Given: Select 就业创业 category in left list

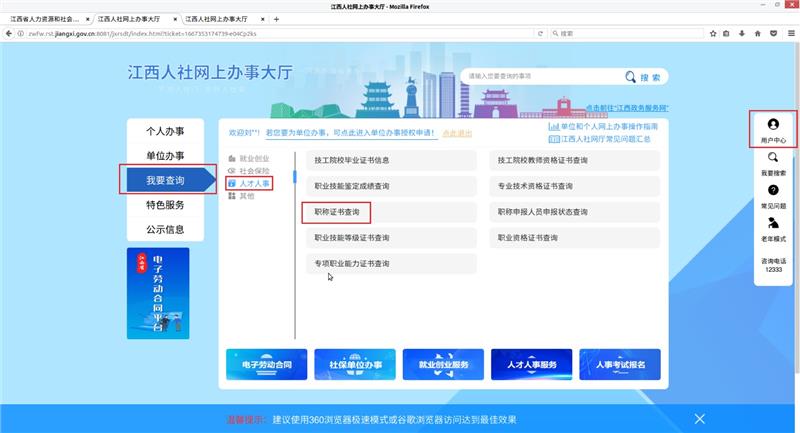Looking at the screenshot, I should click(x=253, y=158).
